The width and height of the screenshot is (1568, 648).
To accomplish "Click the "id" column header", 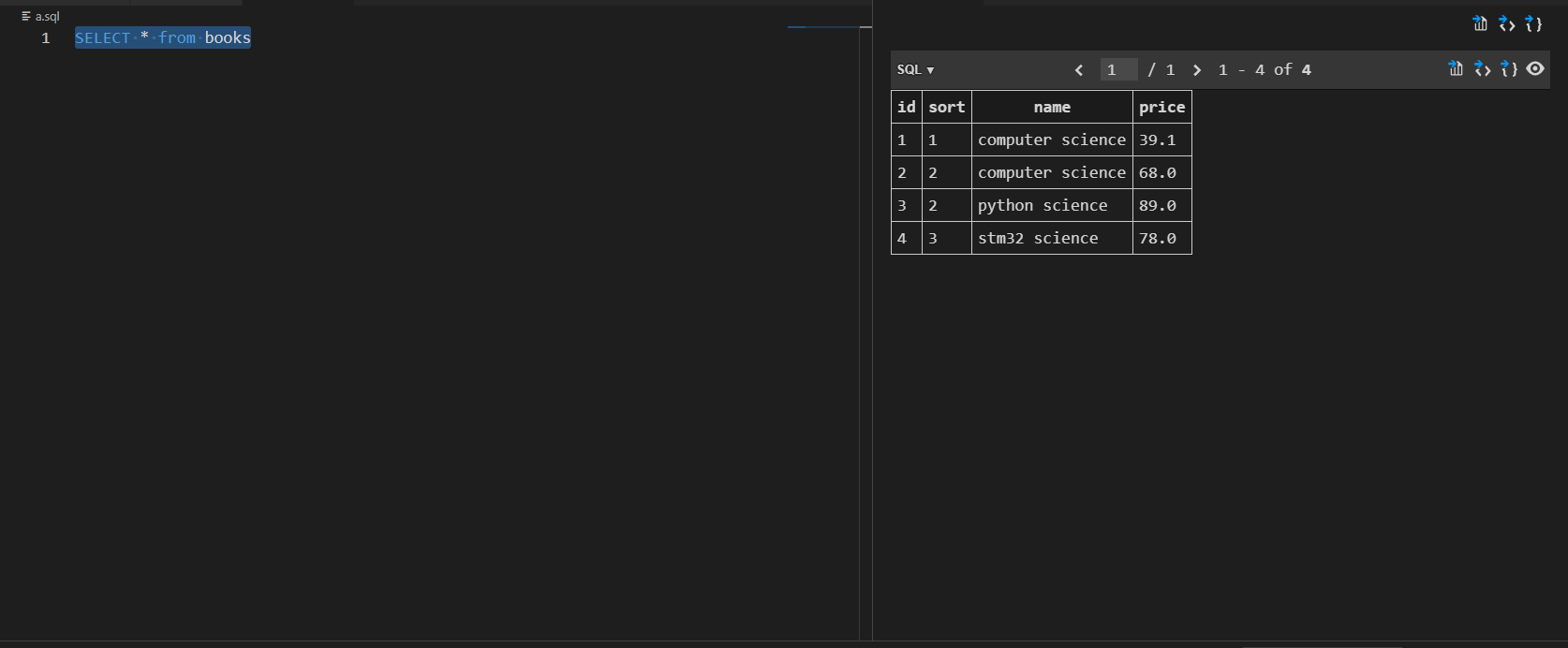I will tap(907, 107).
